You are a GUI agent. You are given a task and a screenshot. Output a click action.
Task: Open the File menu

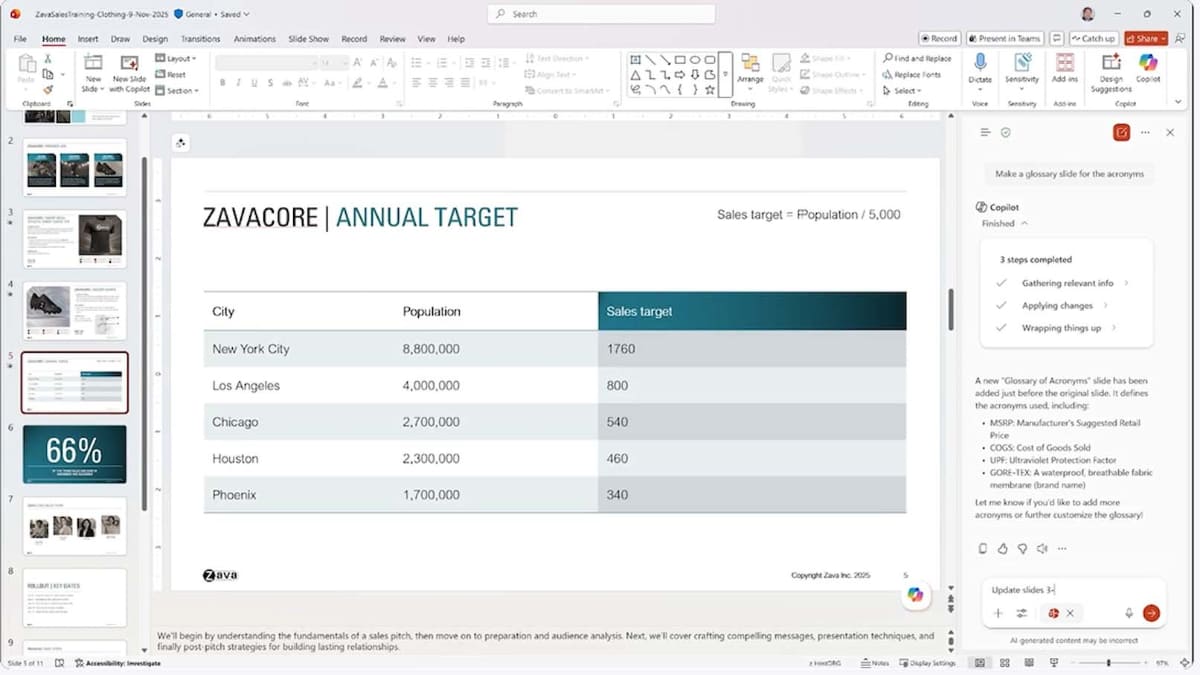(20, 39)
